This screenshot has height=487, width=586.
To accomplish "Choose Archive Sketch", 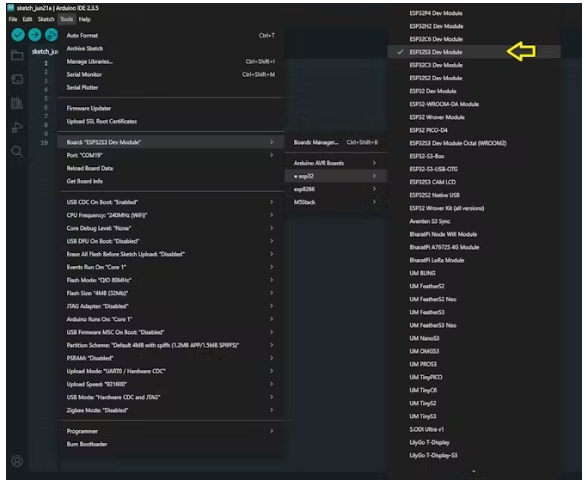I will coord(170,49).
